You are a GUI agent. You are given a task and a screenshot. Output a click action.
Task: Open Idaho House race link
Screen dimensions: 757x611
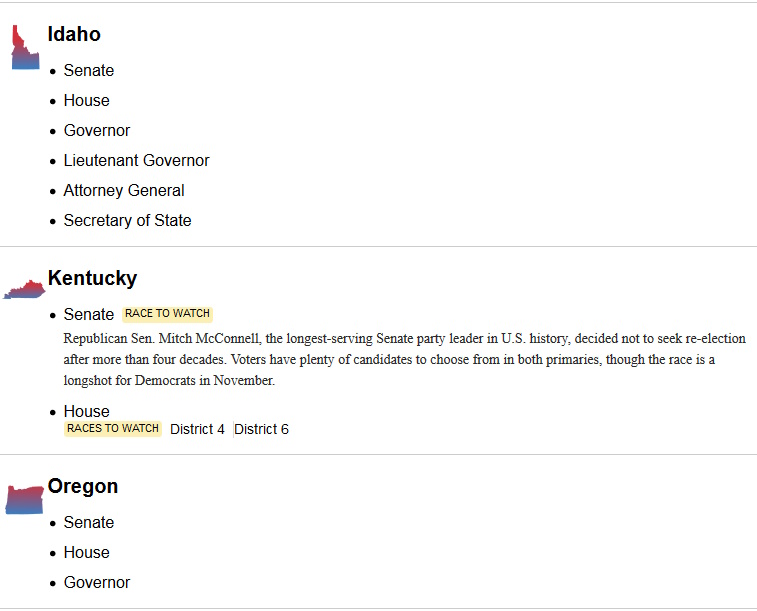click(x=87, y=100)
